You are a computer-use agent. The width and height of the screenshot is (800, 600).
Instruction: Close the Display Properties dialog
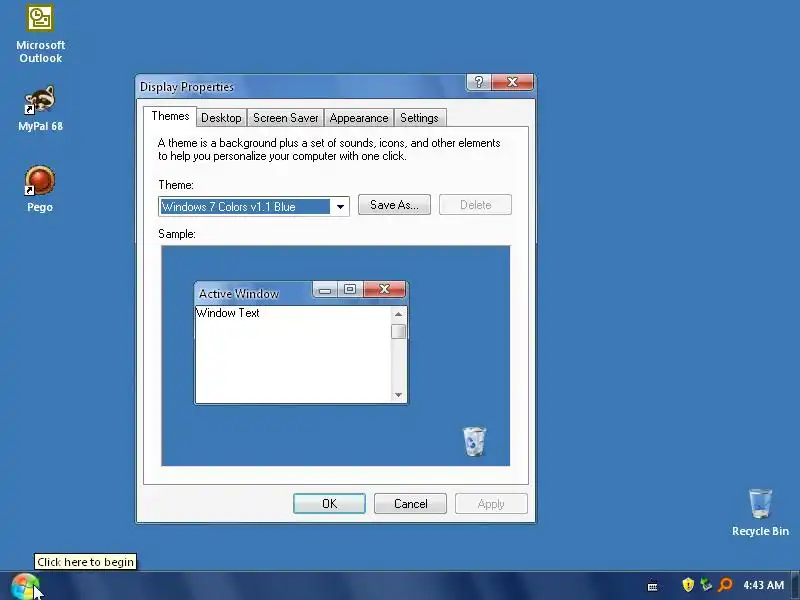pyautogui.click(x=513, y=82)
